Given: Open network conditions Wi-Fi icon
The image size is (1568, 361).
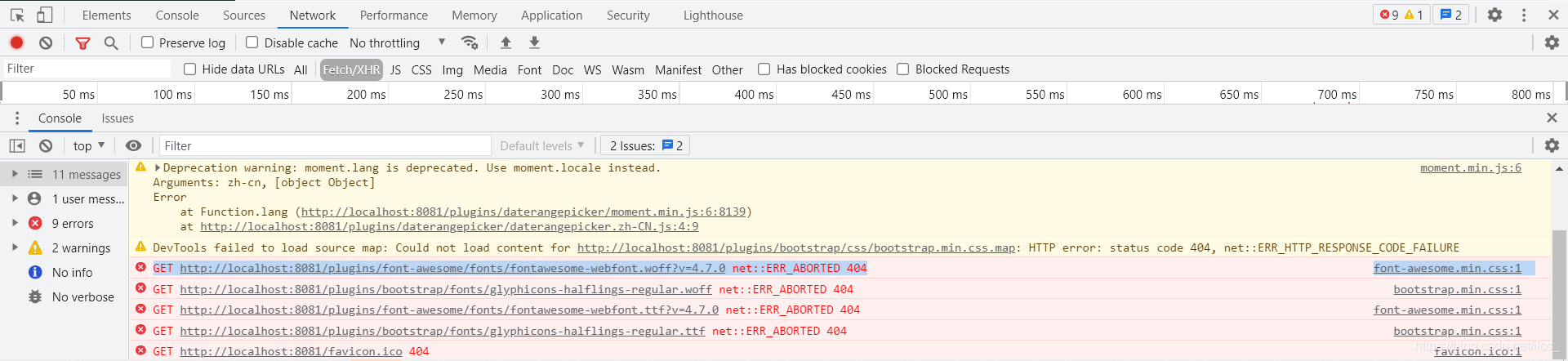Looking at the screenshot, I should coord(470,42).
